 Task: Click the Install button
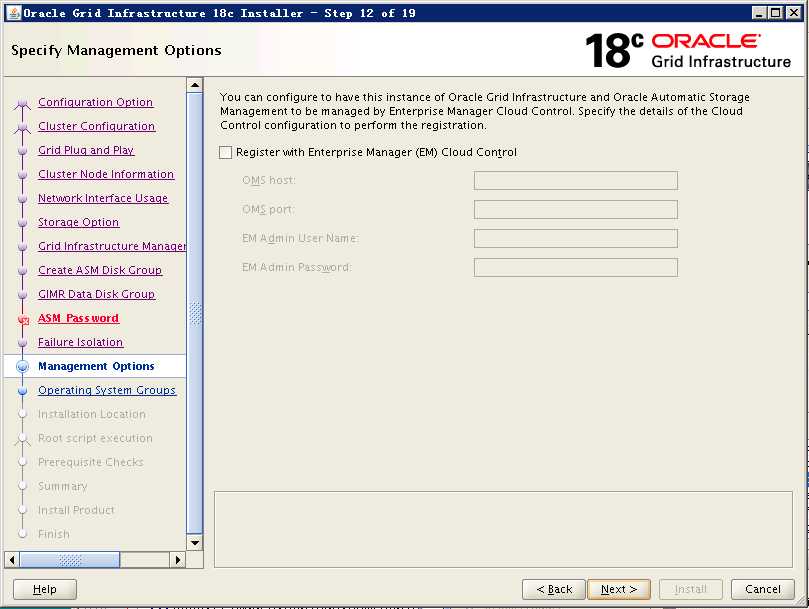[x=691, y=589]
